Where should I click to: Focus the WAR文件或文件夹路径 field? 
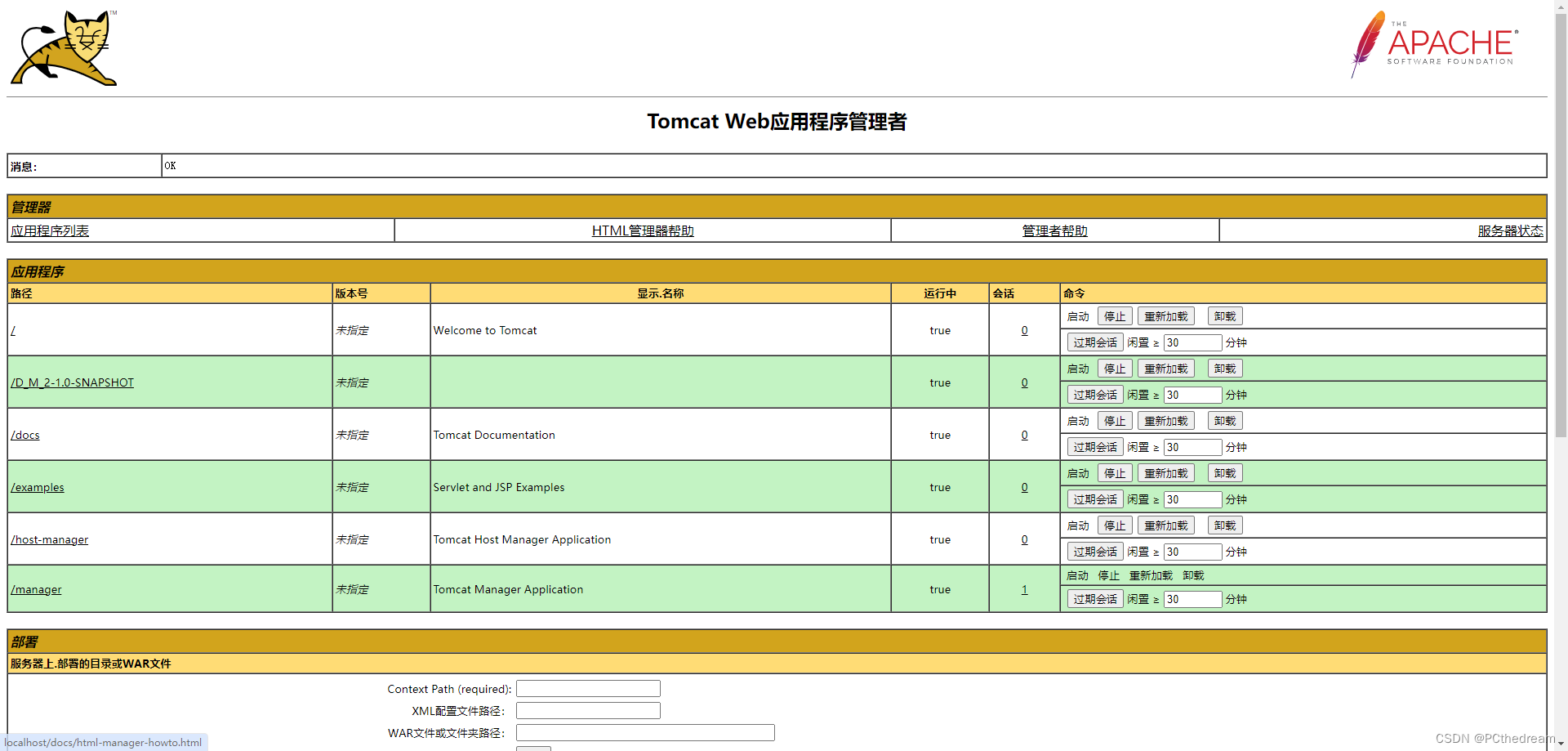point(645,733)
